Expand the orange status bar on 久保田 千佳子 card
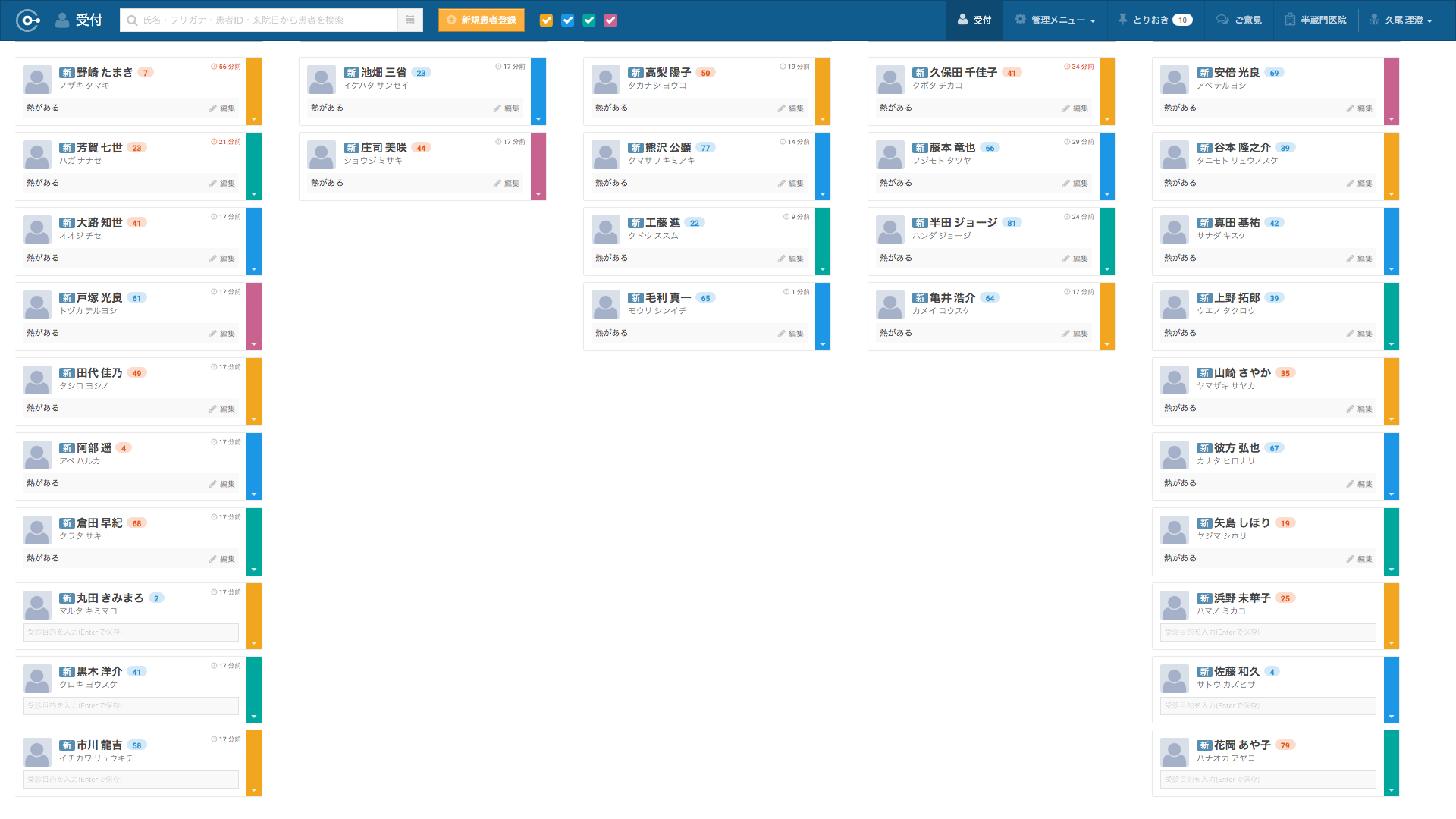This screenshot has height=819, width=1456. tap(1107, 119)
